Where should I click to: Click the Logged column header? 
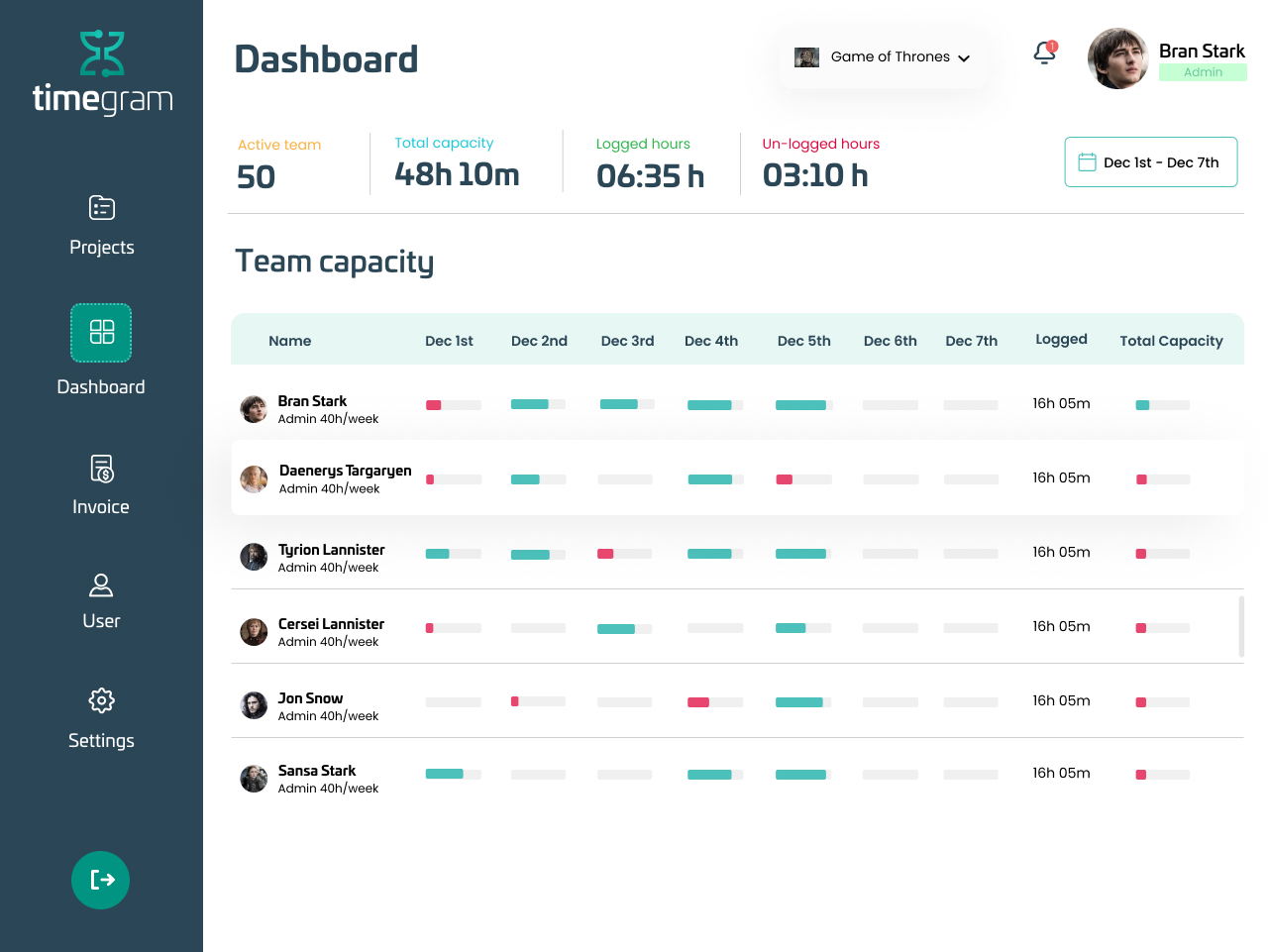coord(1061,339)
